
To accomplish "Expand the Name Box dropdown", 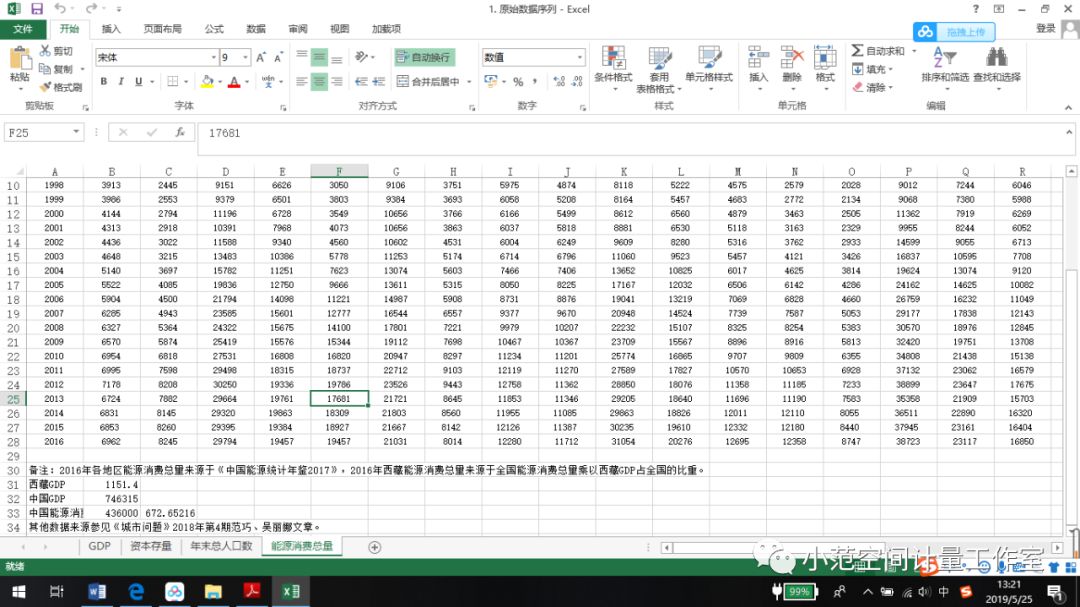I will 76,132.
